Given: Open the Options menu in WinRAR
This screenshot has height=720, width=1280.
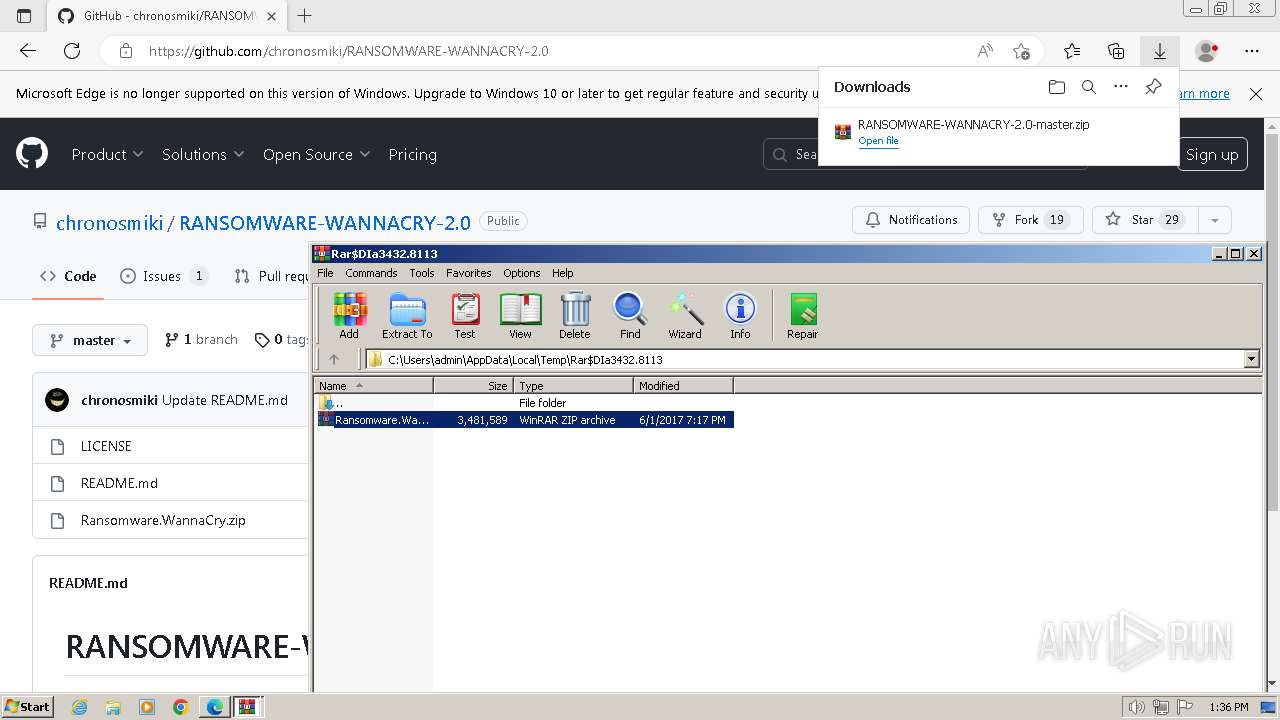Looking at the screenshot, I should click(521, 273).
